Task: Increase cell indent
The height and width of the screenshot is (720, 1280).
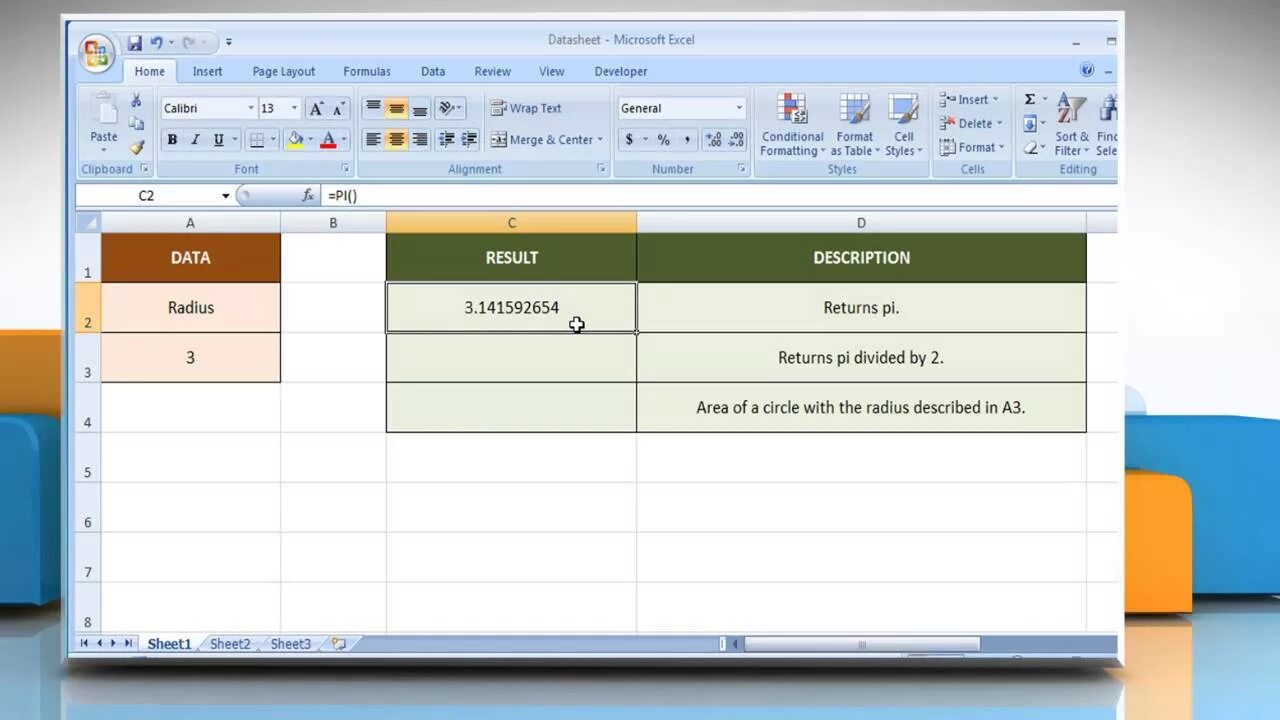Action: (x=469, y=140)
